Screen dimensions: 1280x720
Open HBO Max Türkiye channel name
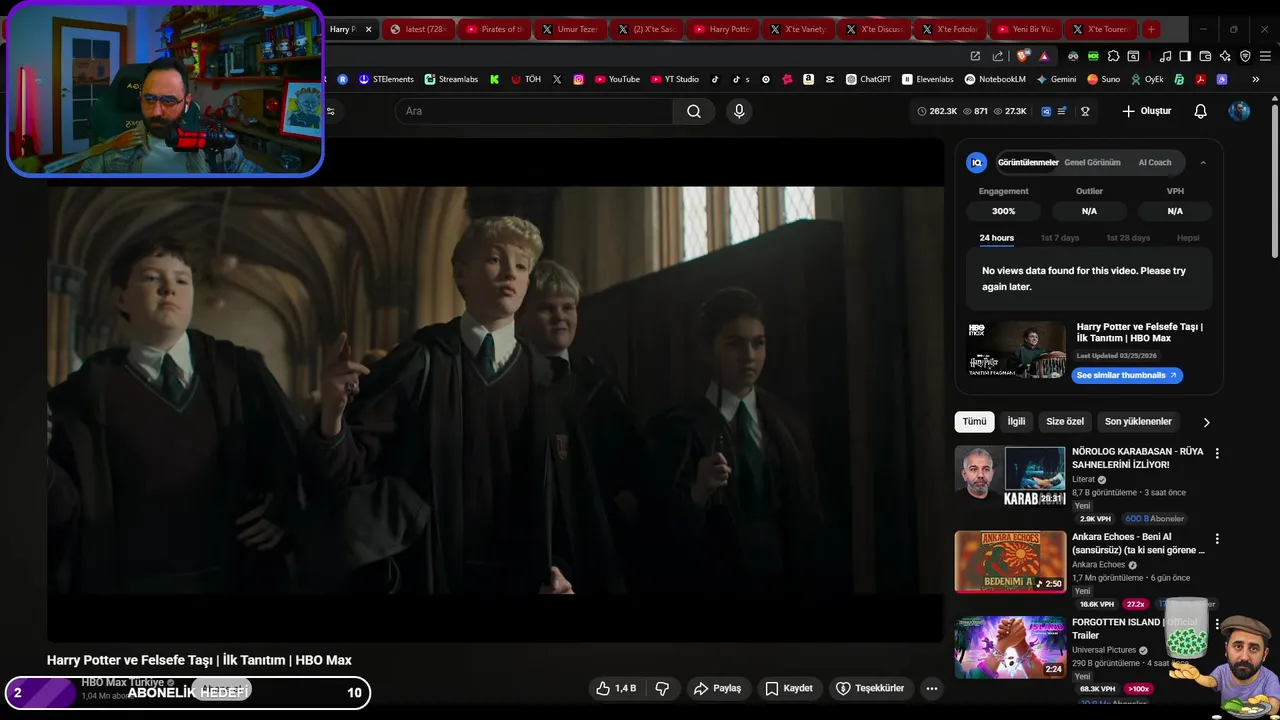tap(122, 682)
